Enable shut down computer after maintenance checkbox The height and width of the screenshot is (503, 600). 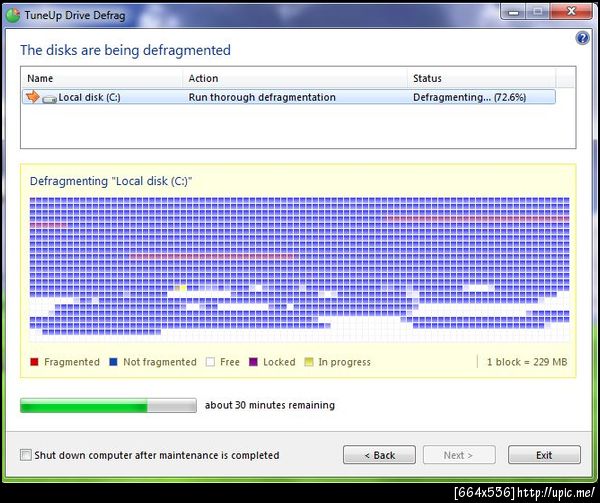pyautogui.click(x=26, y=455)
